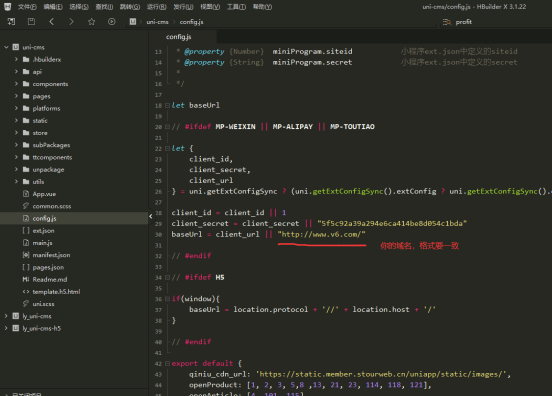Toggle code fold at line 42
552x396 pixels.
point(168,363)
